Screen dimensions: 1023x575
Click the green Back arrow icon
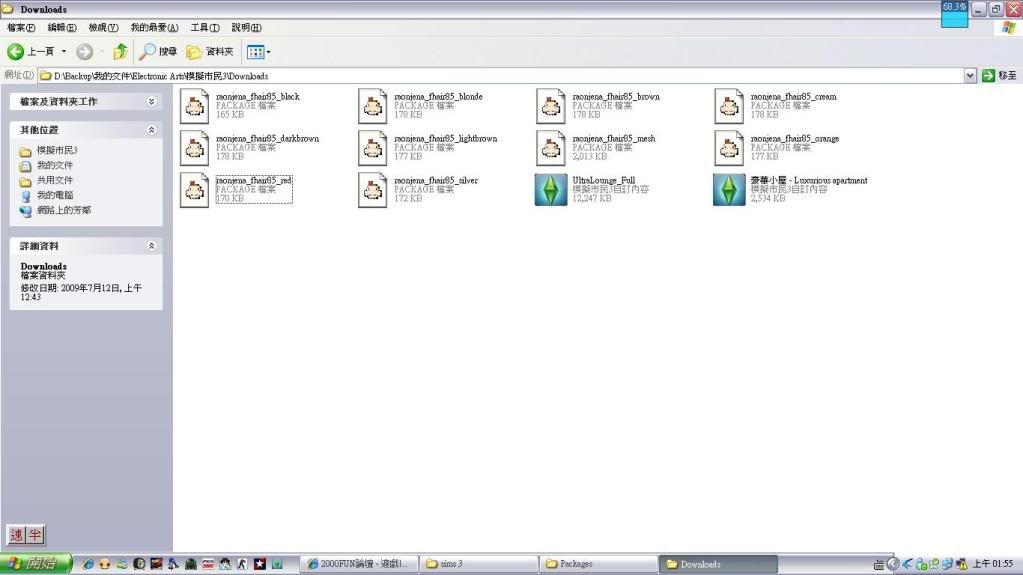(x=16, y=51)
